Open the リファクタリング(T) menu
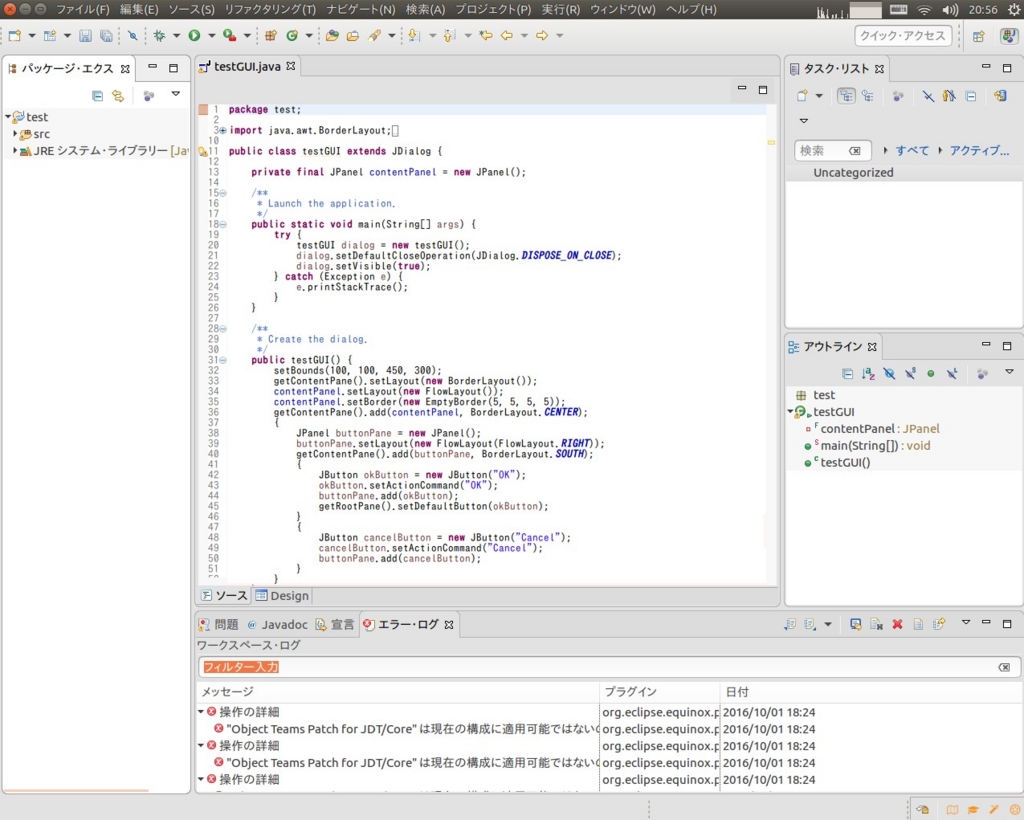1024x820 pixels. coord(270,9)
